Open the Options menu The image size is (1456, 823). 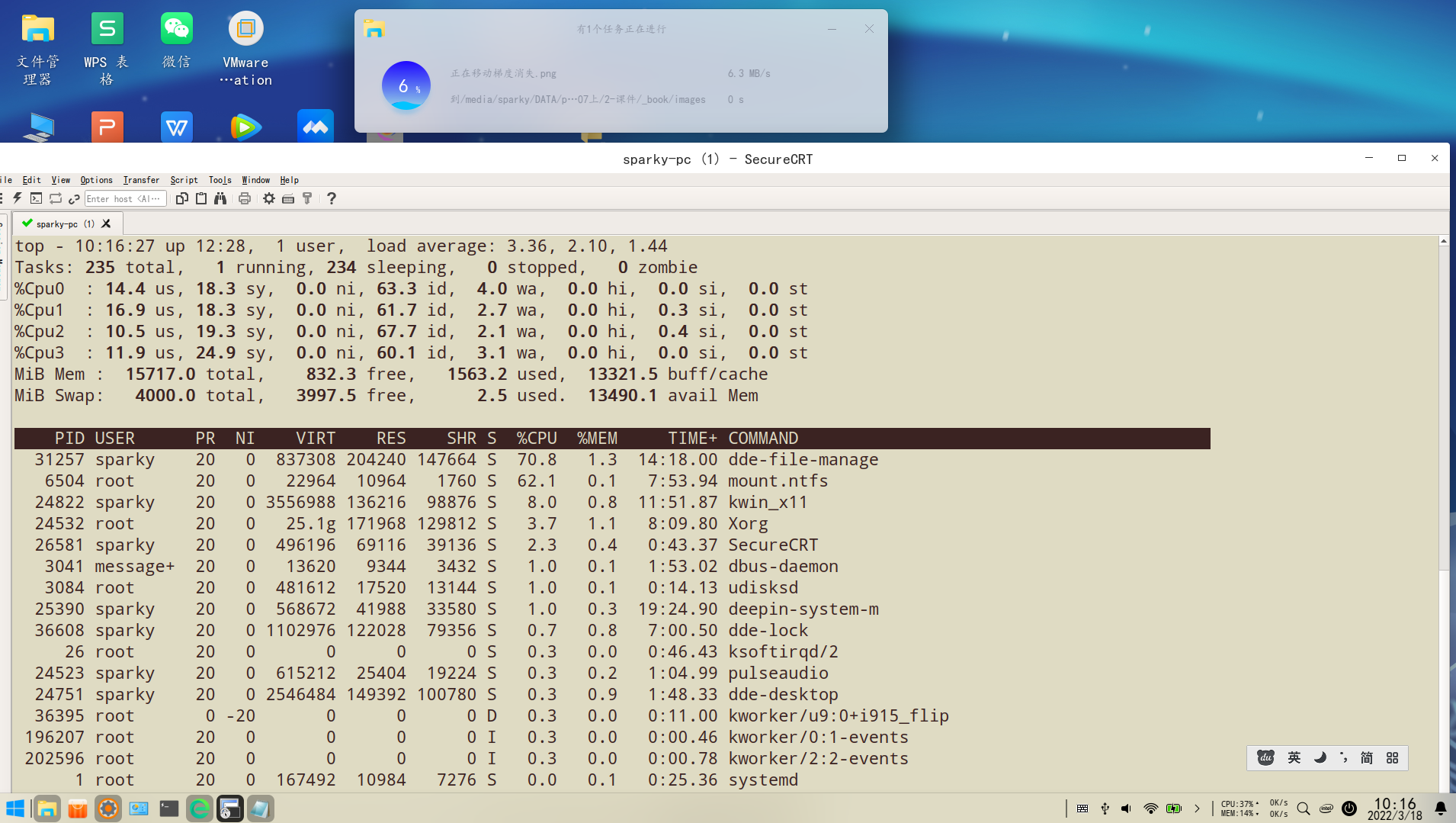click(96, 180)
